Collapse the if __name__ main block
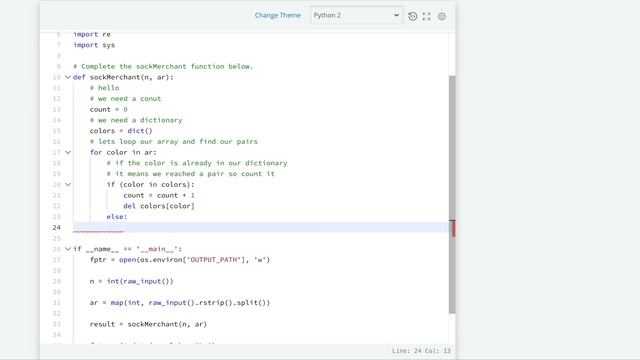Screen dimensions: 640x360 point(68,249)
